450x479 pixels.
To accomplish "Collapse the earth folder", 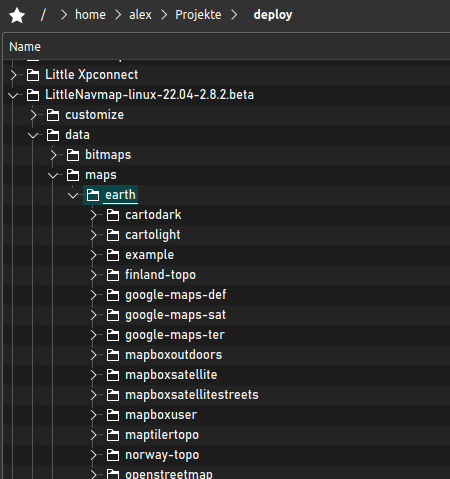I will [73, 195].
